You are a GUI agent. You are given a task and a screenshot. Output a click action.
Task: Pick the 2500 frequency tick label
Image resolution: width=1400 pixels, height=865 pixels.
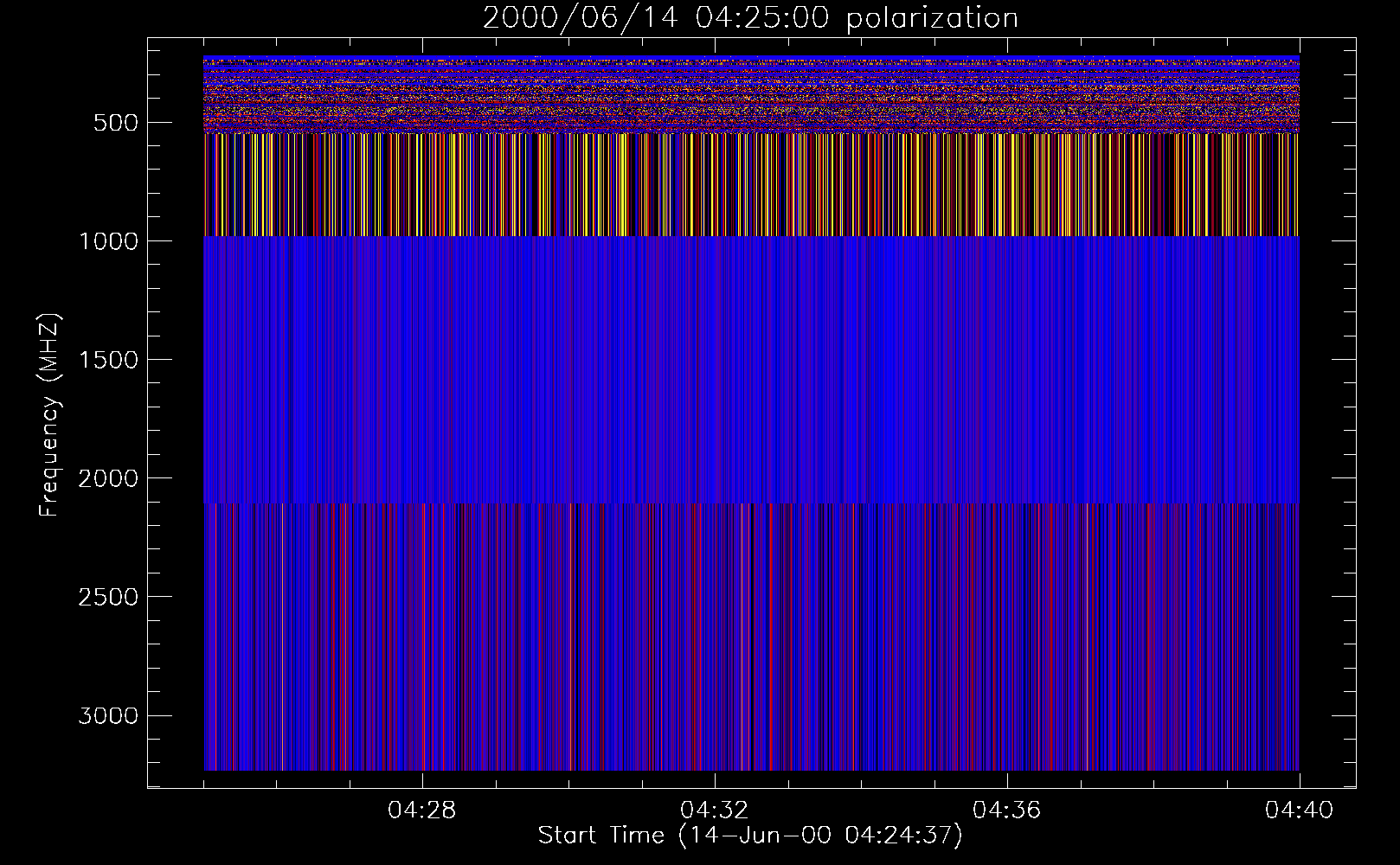tap(107, 597)
